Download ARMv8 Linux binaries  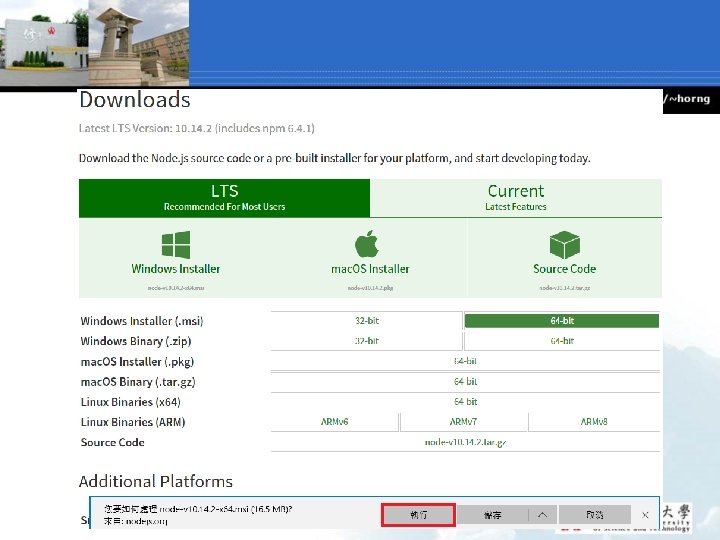(x=594, y=422)
